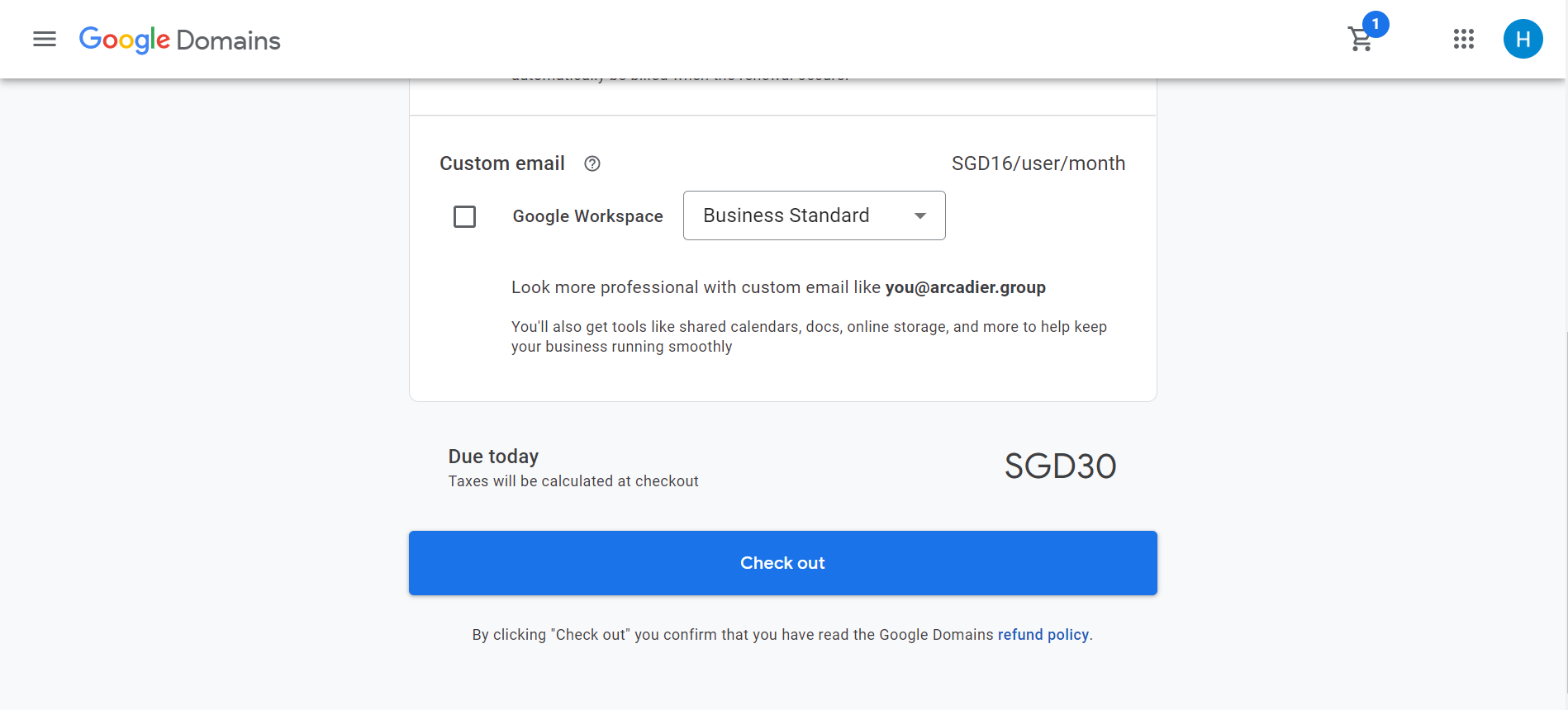Click the Due today label
The width and height of the screenshot is (1568, 710).
[x=493, y=457]
